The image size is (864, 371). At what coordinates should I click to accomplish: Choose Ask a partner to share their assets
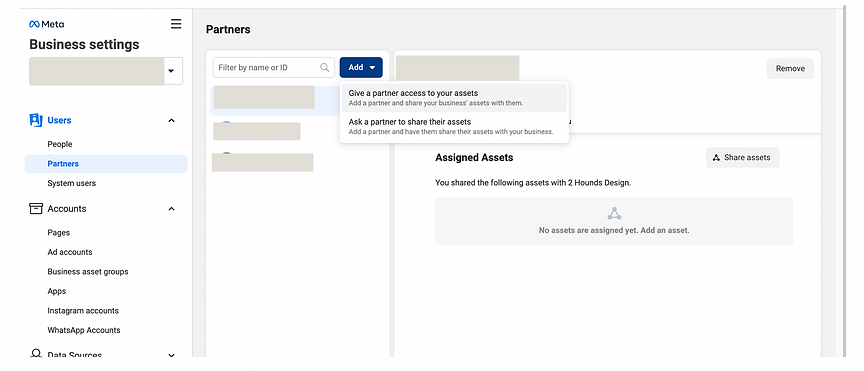(455, 126)
